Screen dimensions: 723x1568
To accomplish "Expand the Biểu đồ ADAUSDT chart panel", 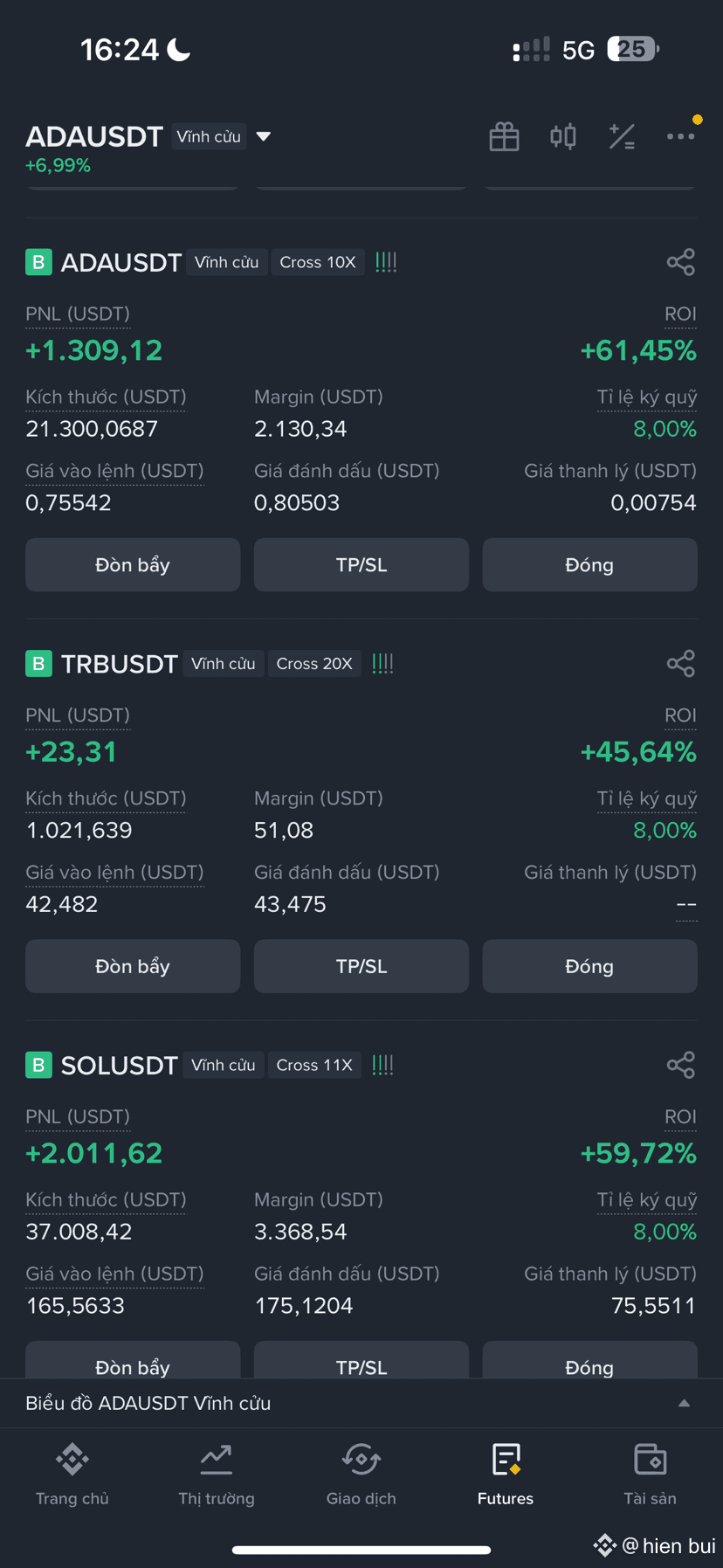I will coord(361,1403).
